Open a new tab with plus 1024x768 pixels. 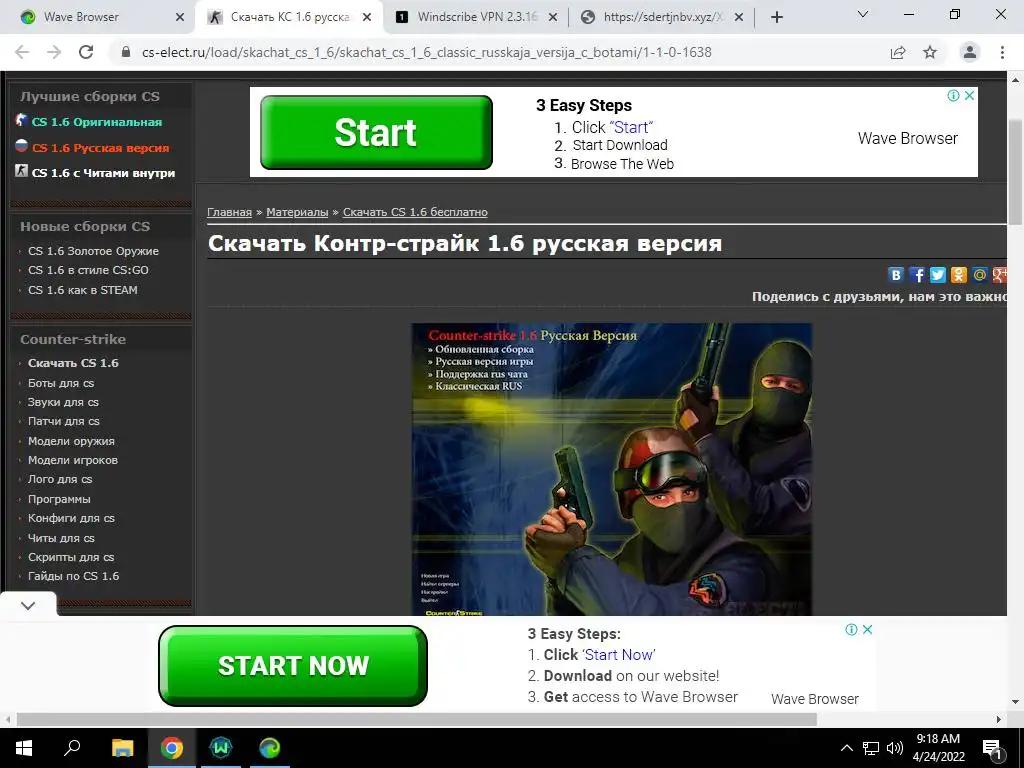tap(776, 18)
